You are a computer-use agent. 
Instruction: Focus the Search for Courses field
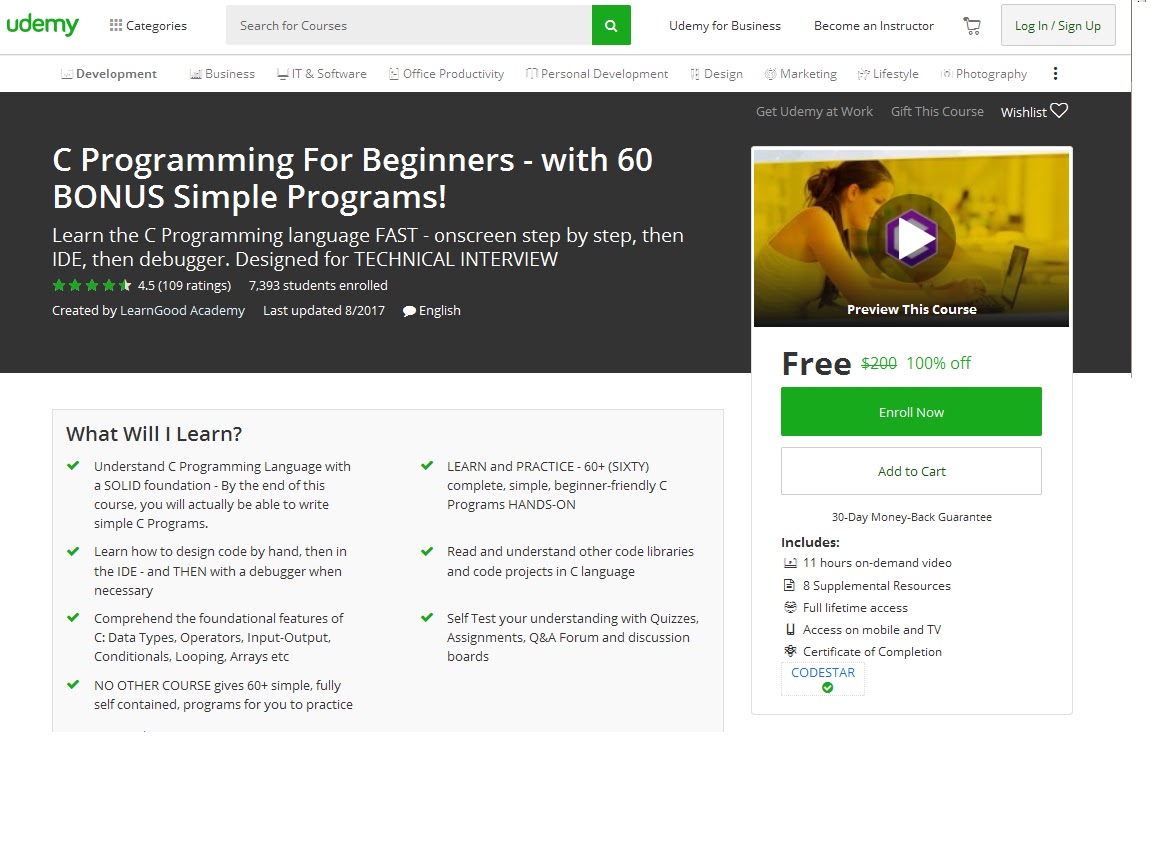click(408, 25)
